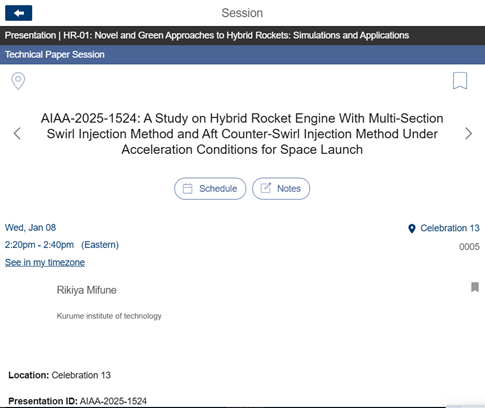This screenshot has width=485, height=408.
Task: Open the Celebration 13 room link
Action: pos(450,228)
